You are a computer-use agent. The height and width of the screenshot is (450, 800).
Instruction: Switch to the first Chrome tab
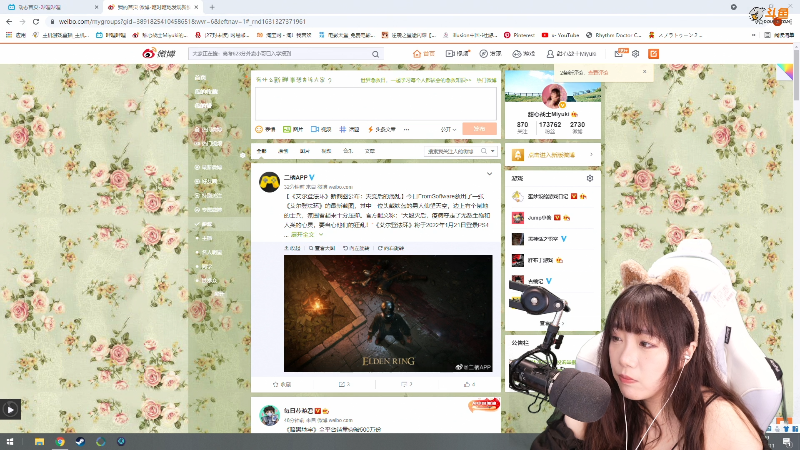coord(51,7)
